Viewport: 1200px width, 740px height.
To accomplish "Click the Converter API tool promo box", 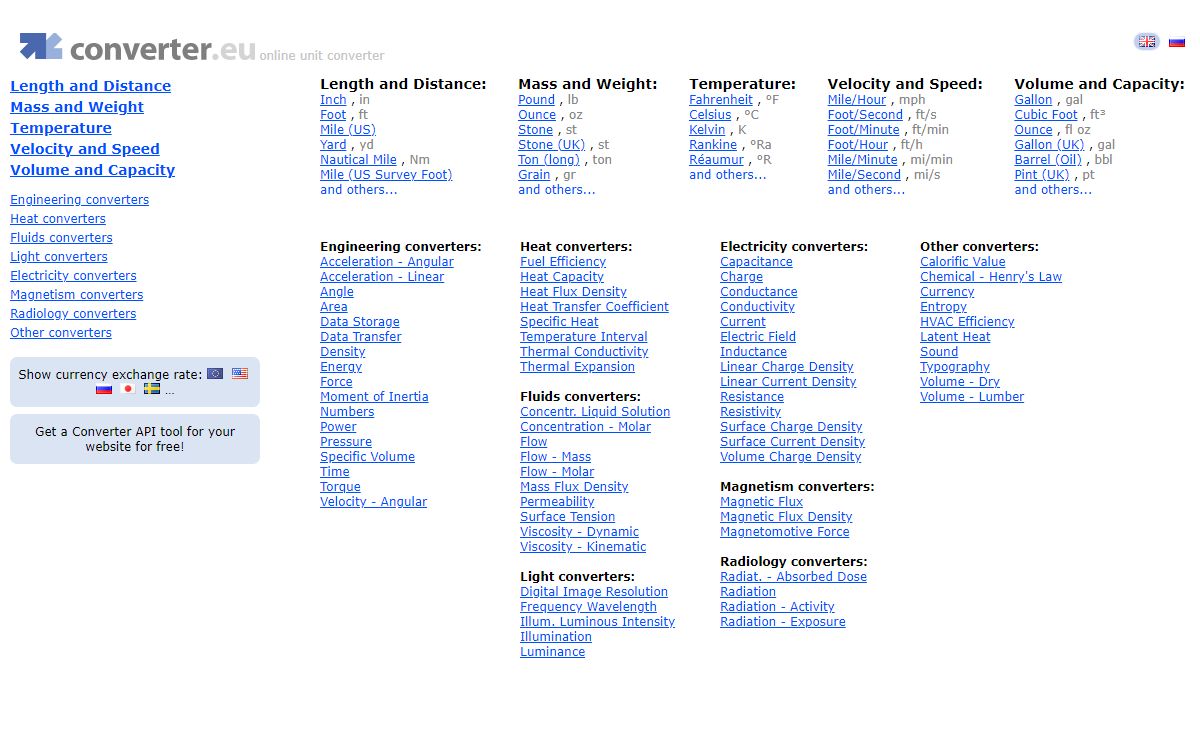I will coord(135,439).
